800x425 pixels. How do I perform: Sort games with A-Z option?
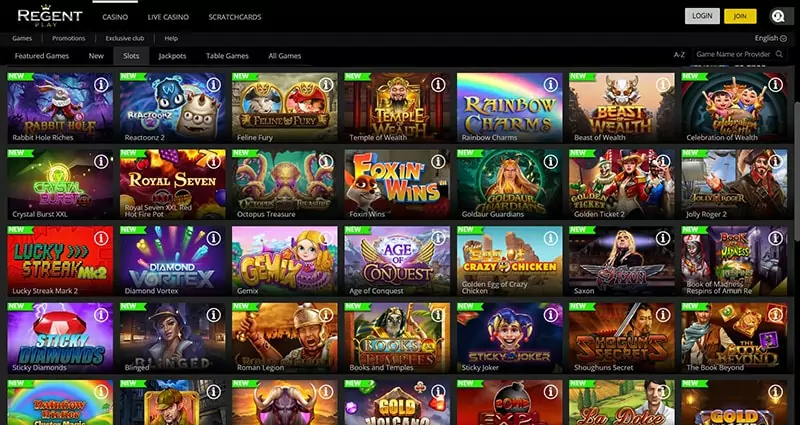pyautogui.click(x=679, y=55)
